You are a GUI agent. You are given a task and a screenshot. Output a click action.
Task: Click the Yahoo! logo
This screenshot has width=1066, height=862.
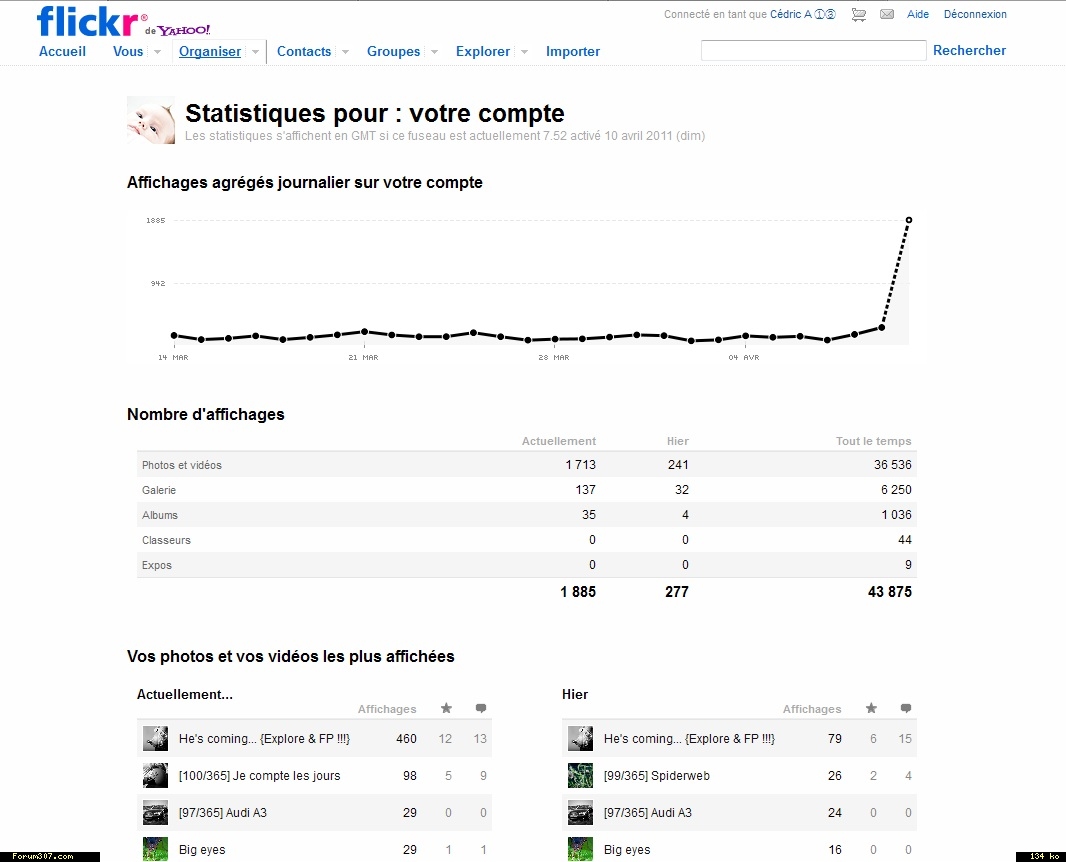pyautogui.click(x=183, y=30)
